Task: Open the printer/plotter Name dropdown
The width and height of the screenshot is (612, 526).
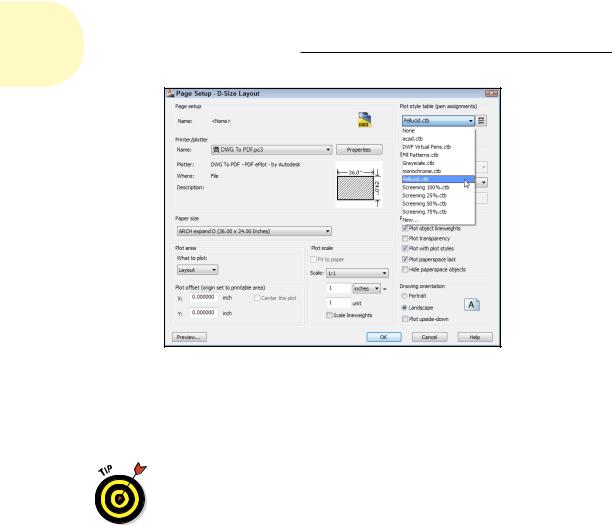Action: [x=272, y=150]
